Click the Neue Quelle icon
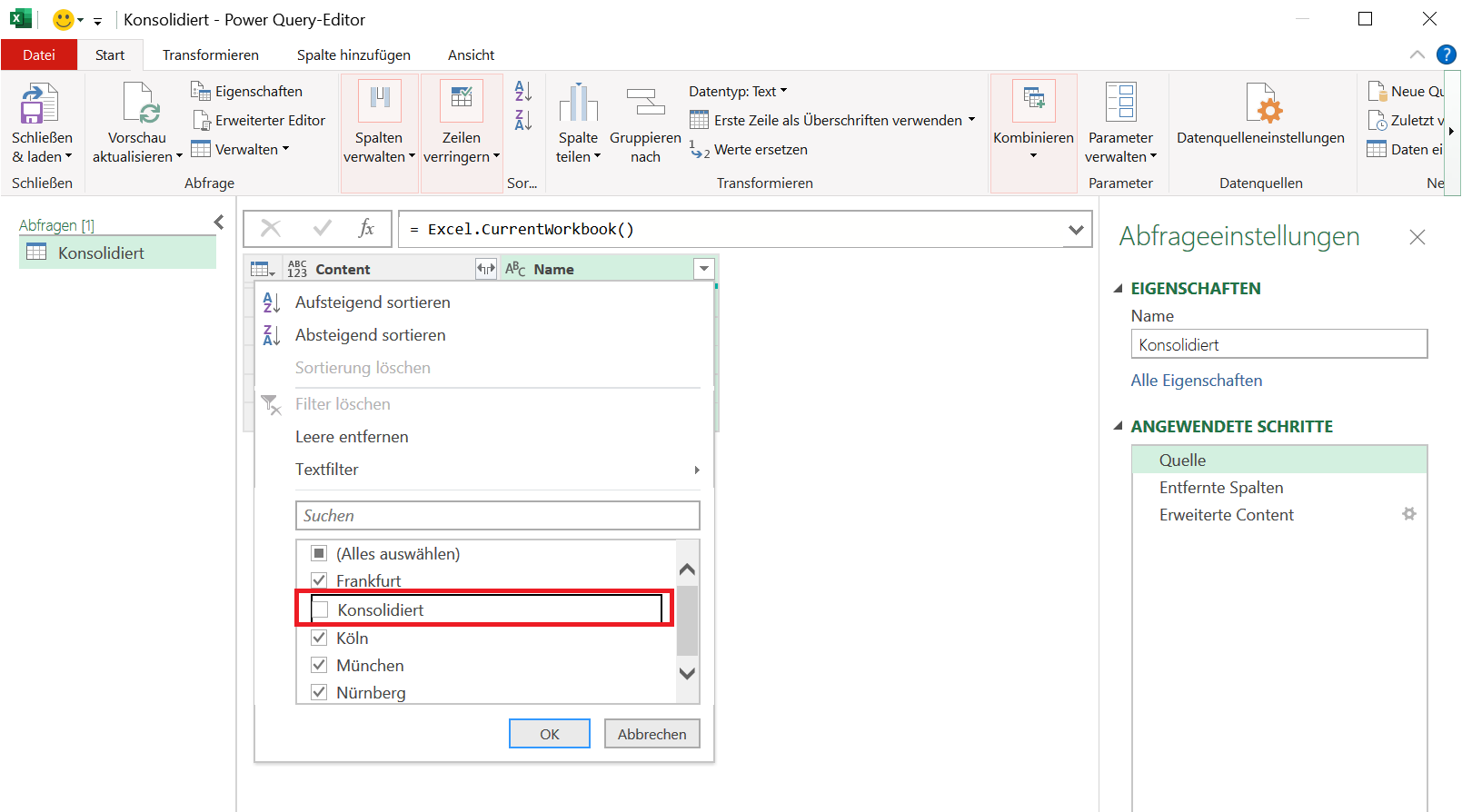 tap(1377, 91)
